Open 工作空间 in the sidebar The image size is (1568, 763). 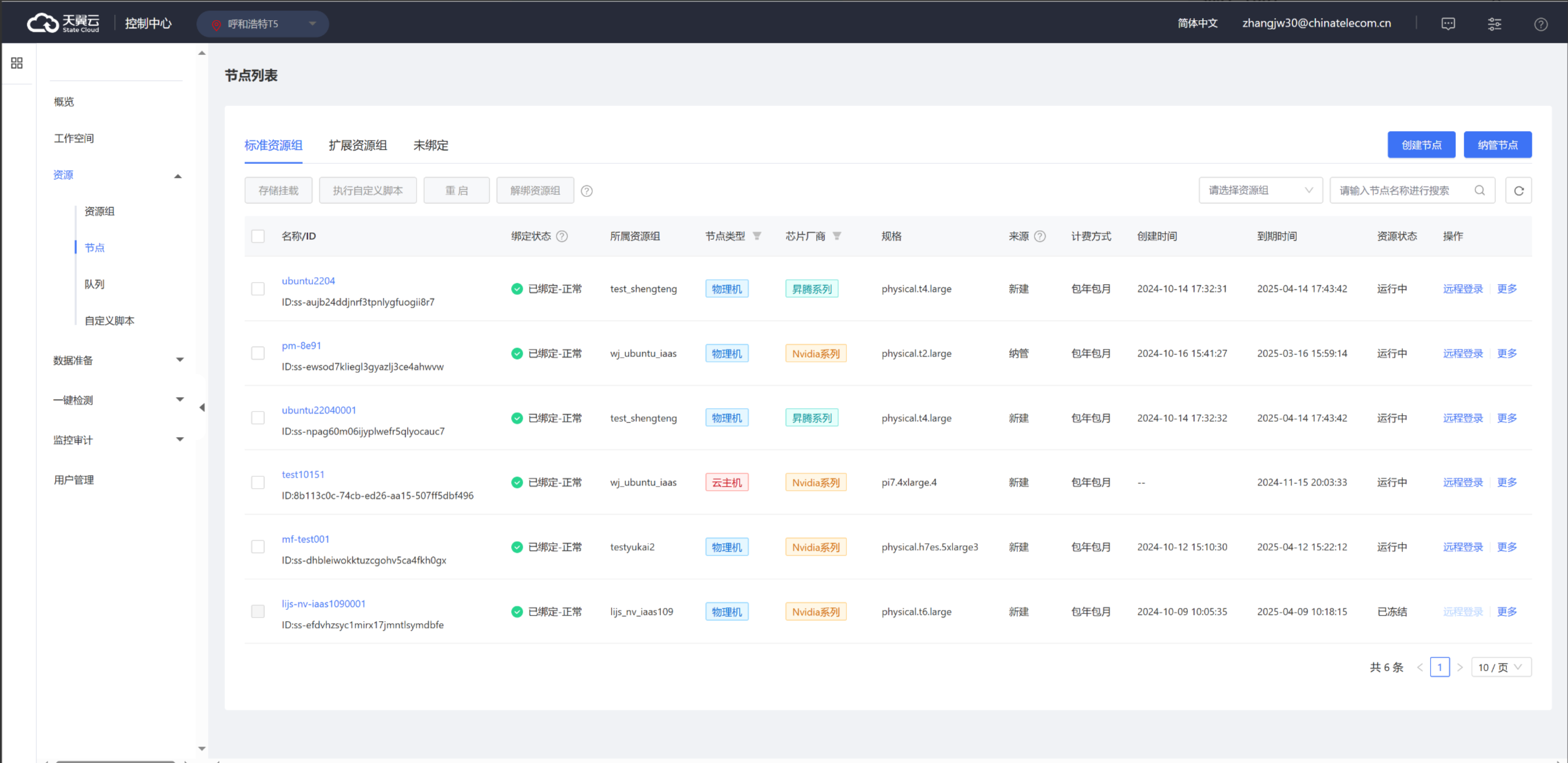[74, 138]
